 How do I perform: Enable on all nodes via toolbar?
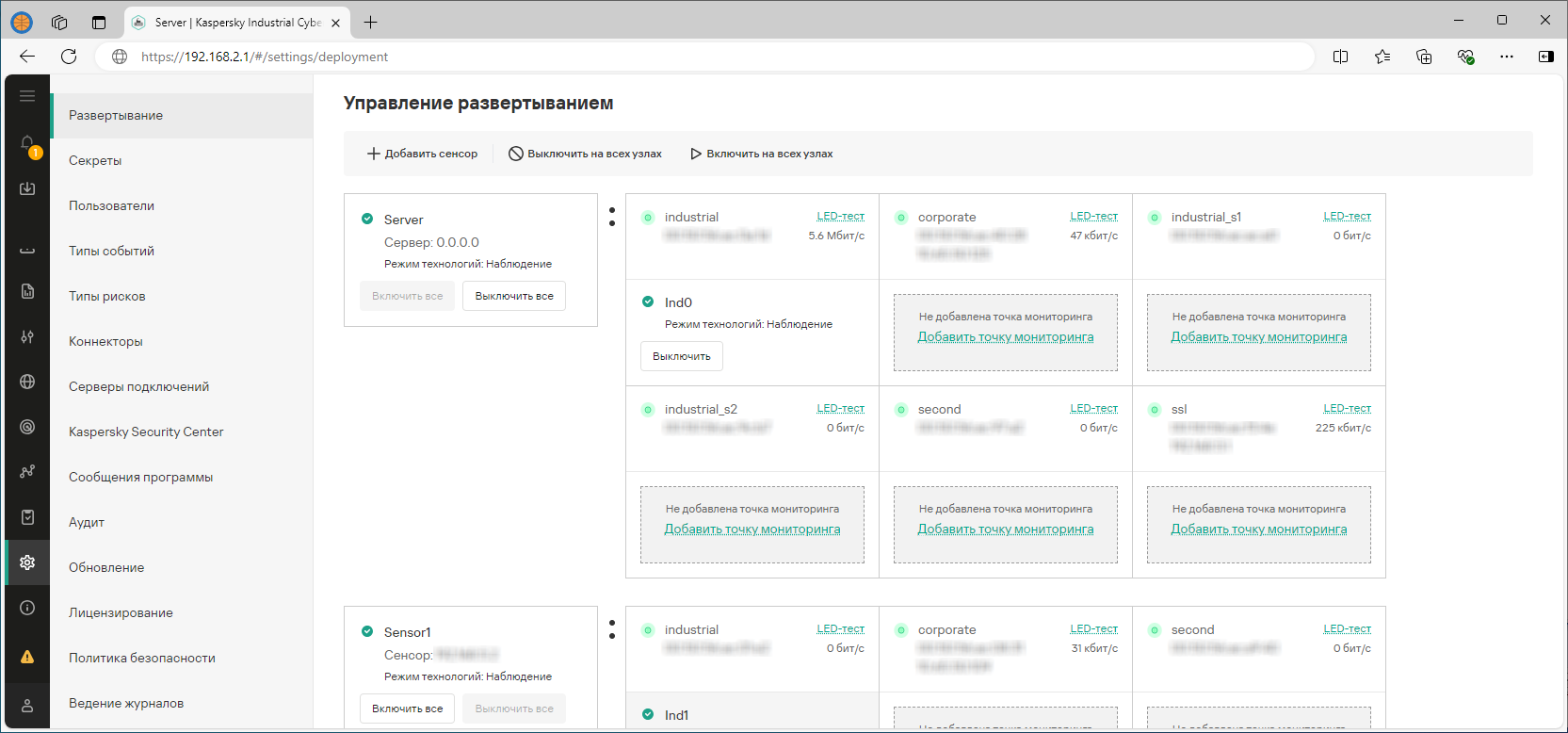tap(761, 154)
